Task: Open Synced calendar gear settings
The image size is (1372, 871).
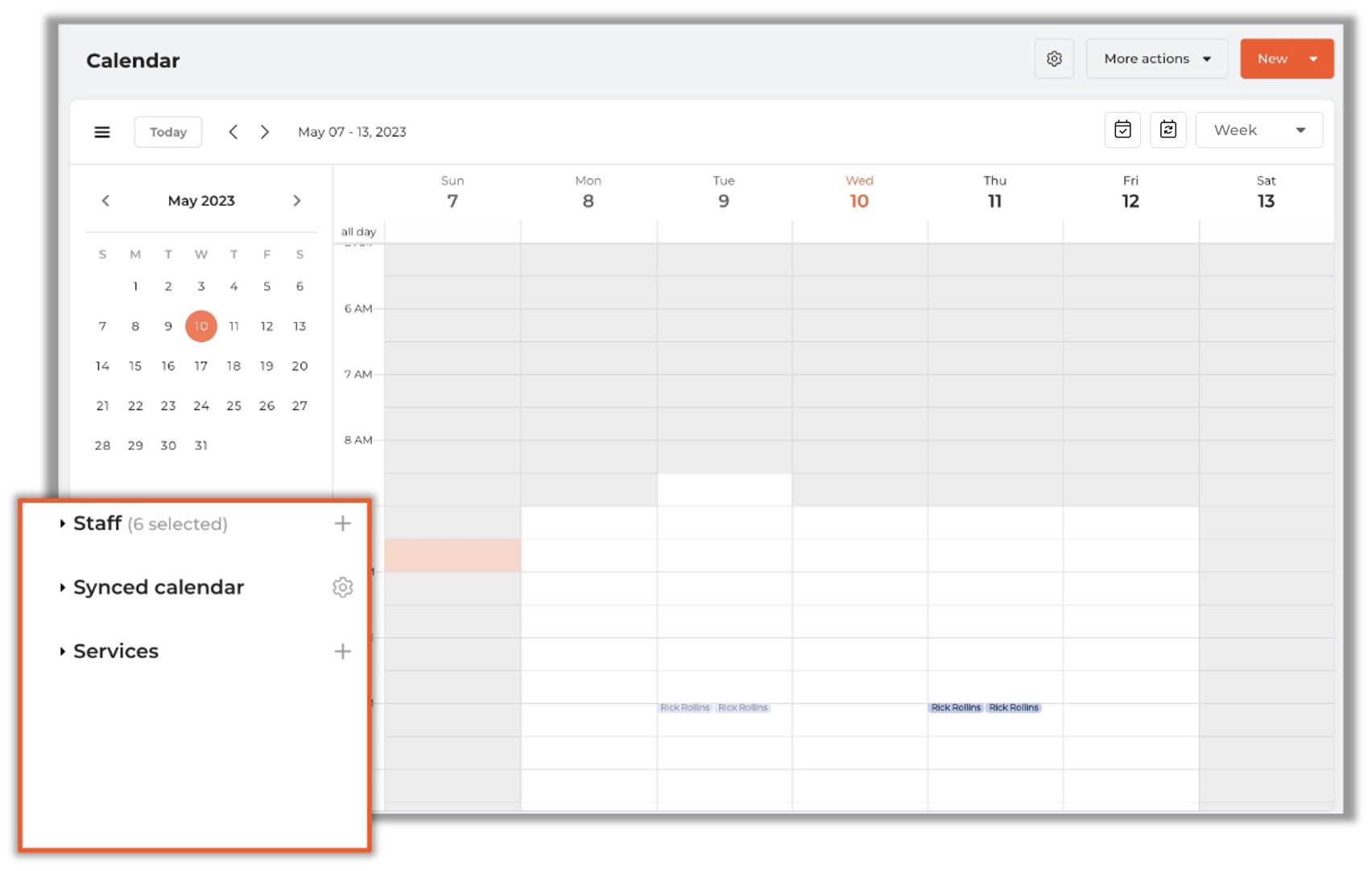Action: coord(342,588)
